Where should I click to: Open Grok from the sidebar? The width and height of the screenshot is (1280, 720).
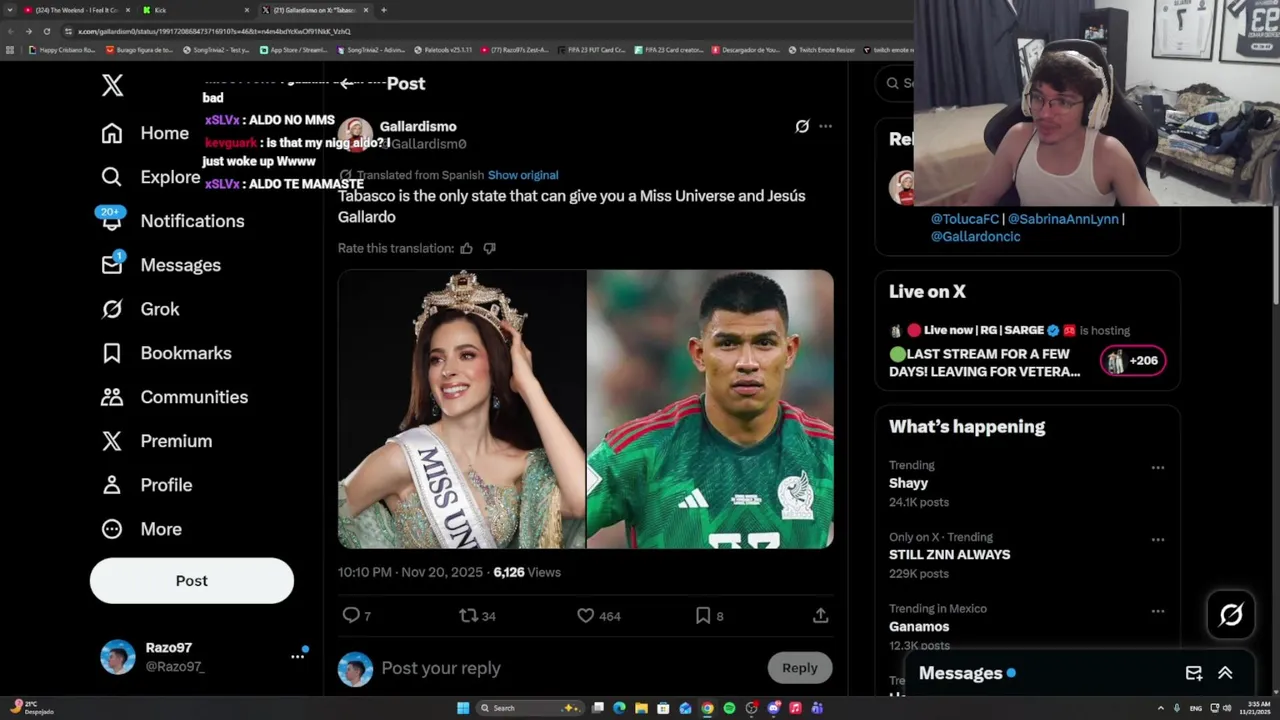[x=140, y=309]
